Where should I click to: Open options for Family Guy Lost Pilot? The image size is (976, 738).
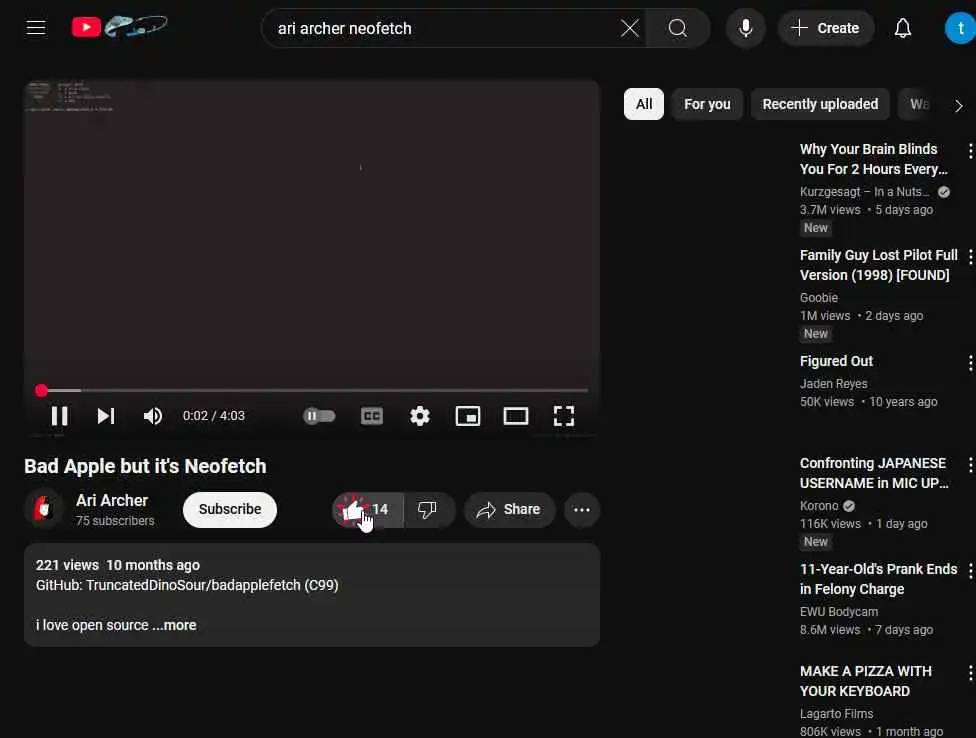970,256
